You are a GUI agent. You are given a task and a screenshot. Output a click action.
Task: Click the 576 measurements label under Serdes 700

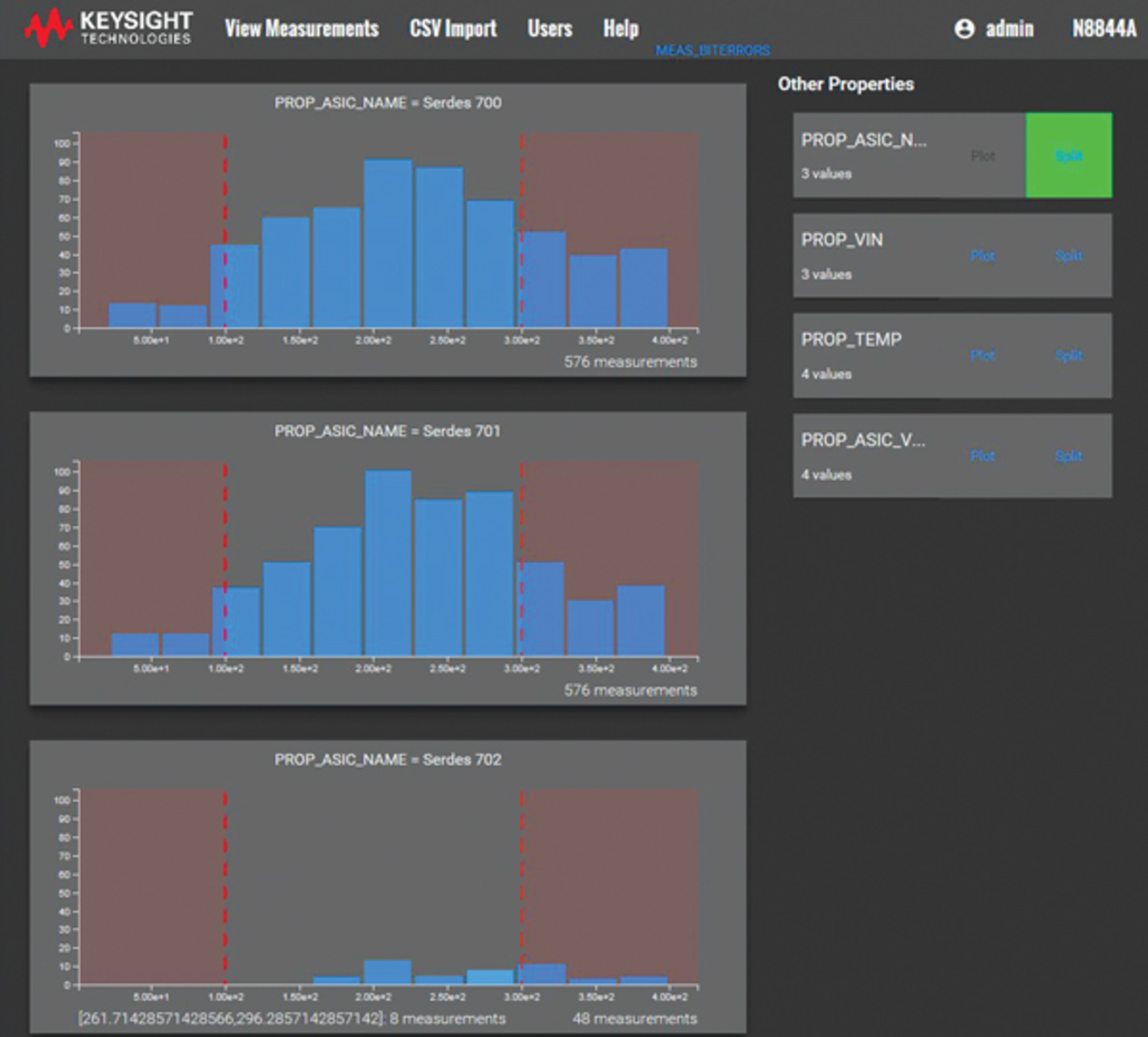coord(631,361)
